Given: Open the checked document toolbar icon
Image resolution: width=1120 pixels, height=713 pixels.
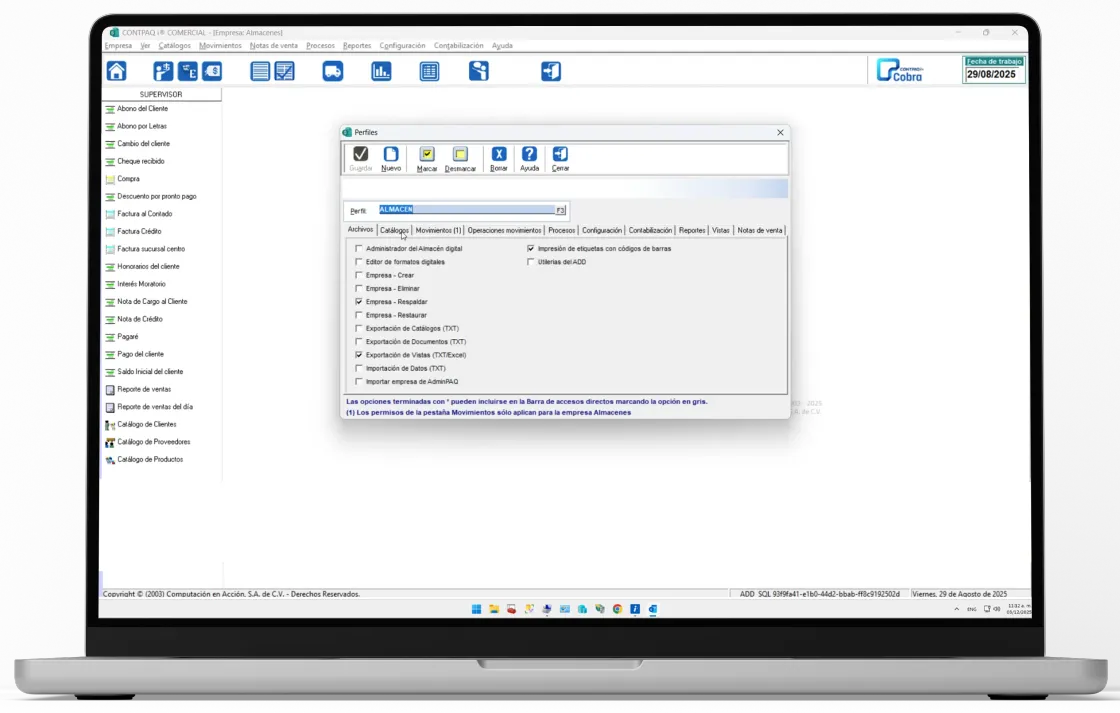Looking at the screenshot, I should point(284,71).
